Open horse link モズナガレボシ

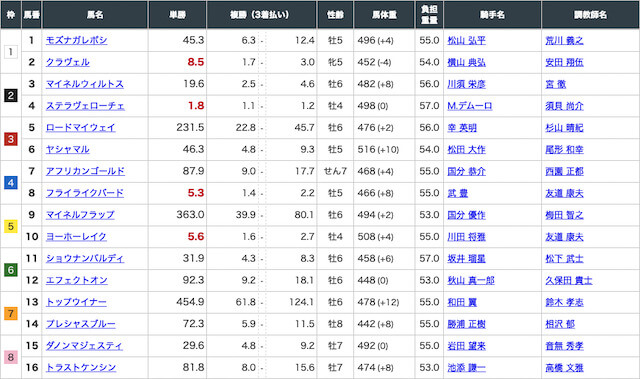click(76, 40)
